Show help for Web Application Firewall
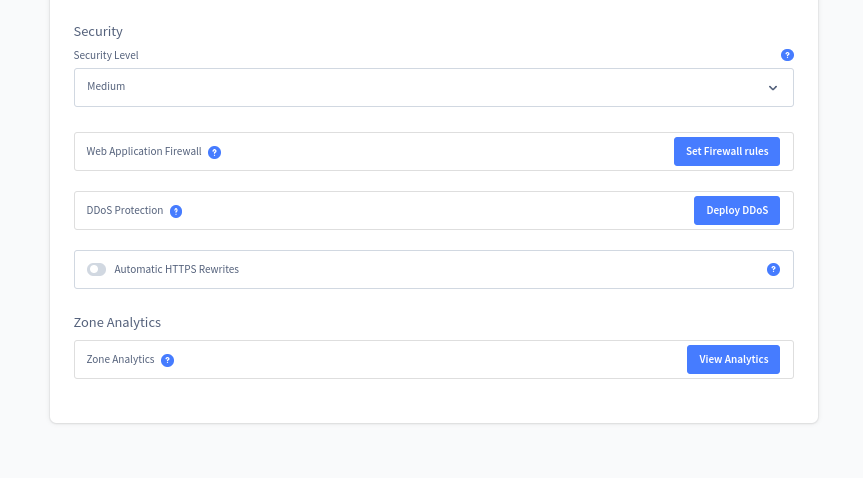This screenshot has width=863, height=478. click(215, 153)
